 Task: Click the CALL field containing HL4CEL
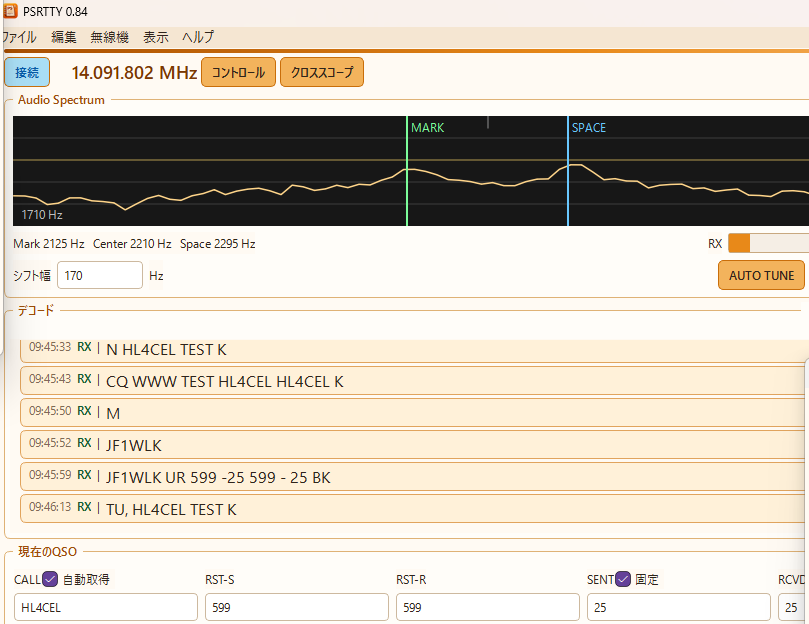[106, 607]
